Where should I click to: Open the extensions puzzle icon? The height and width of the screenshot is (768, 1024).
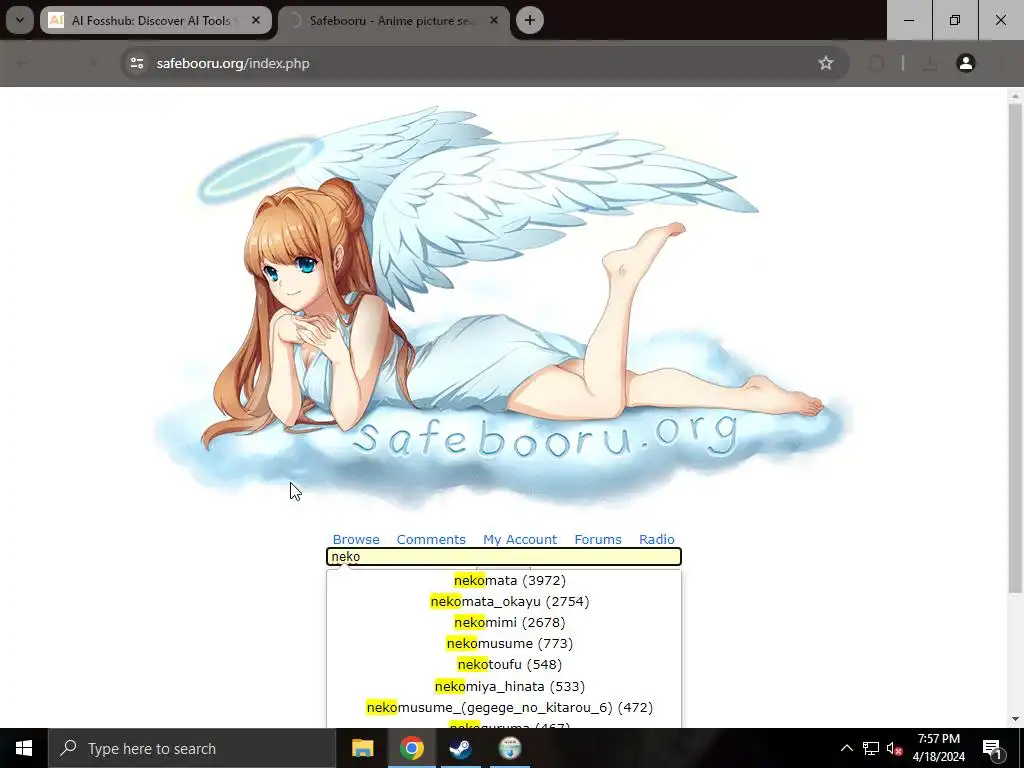876,63
